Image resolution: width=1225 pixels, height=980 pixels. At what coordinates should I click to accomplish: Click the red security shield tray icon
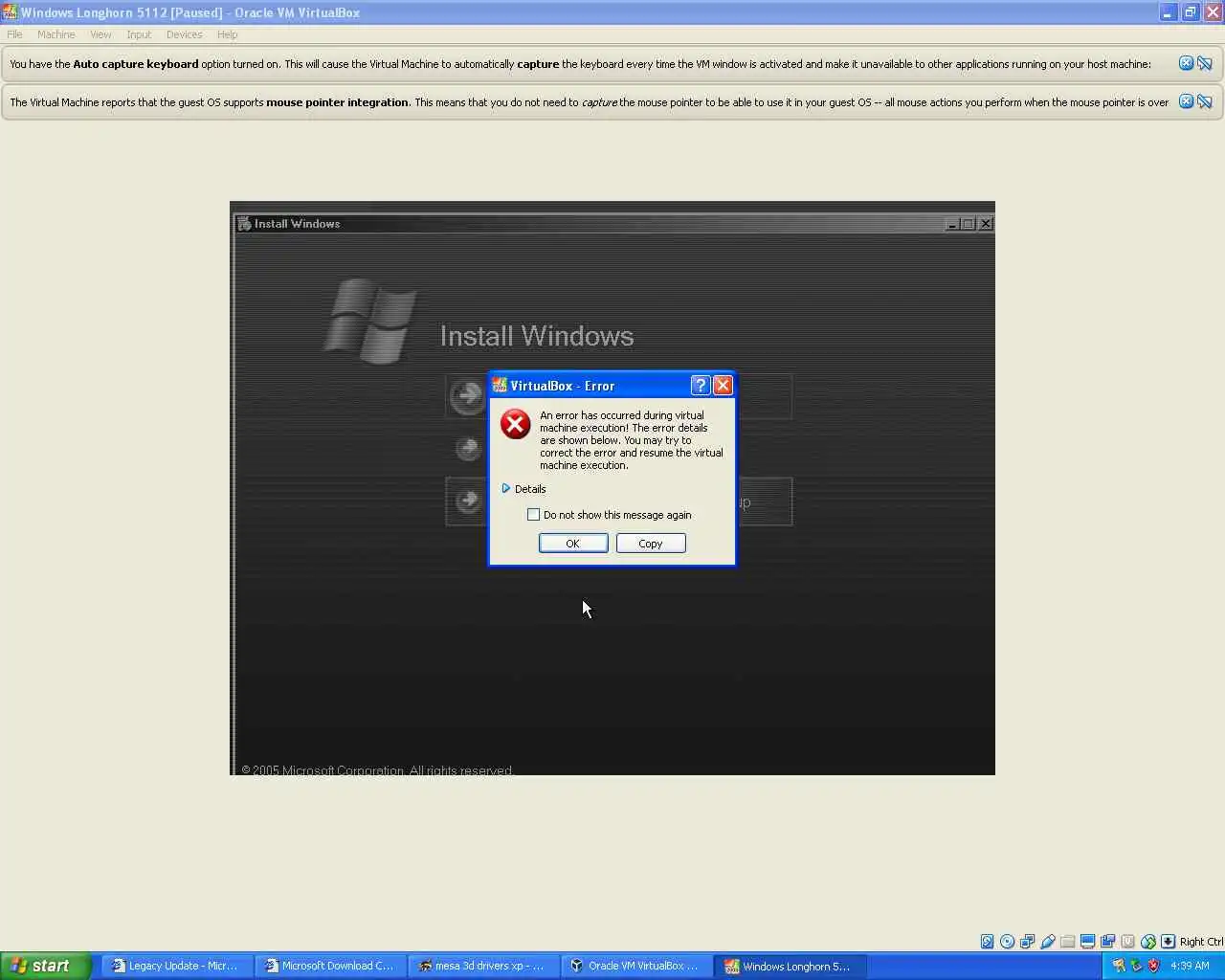1153,966
